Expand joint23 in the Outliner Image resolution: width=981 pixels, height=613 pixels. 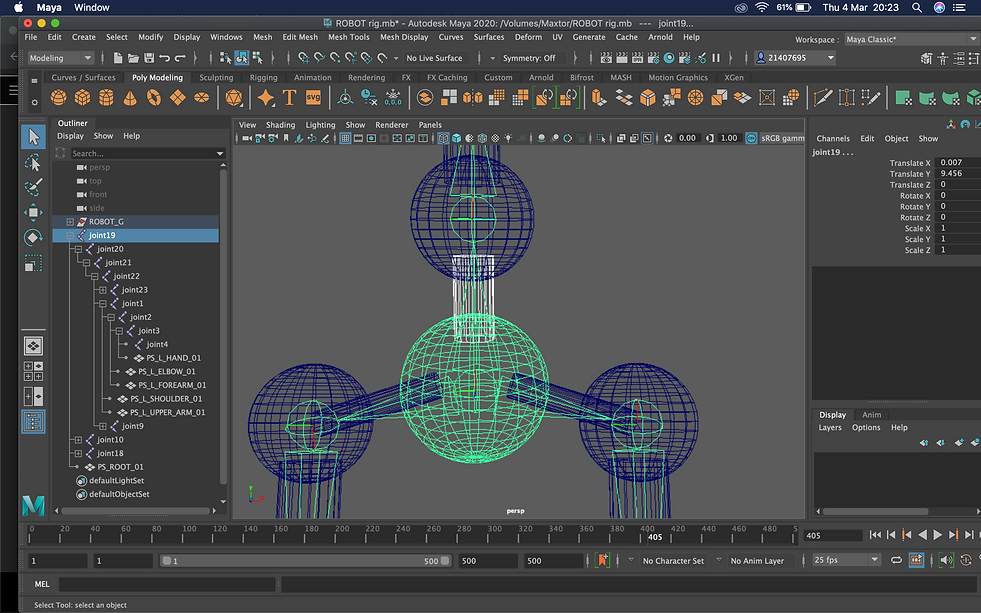[103, 290]
